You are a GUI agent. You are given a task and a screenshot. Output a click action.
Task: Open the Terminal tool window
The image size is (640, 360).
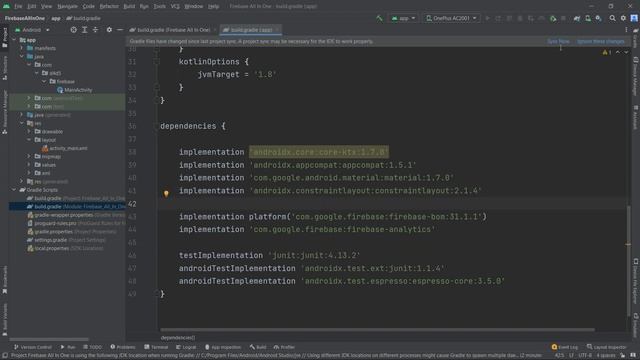pyautogui.click(x=156, y=347)
